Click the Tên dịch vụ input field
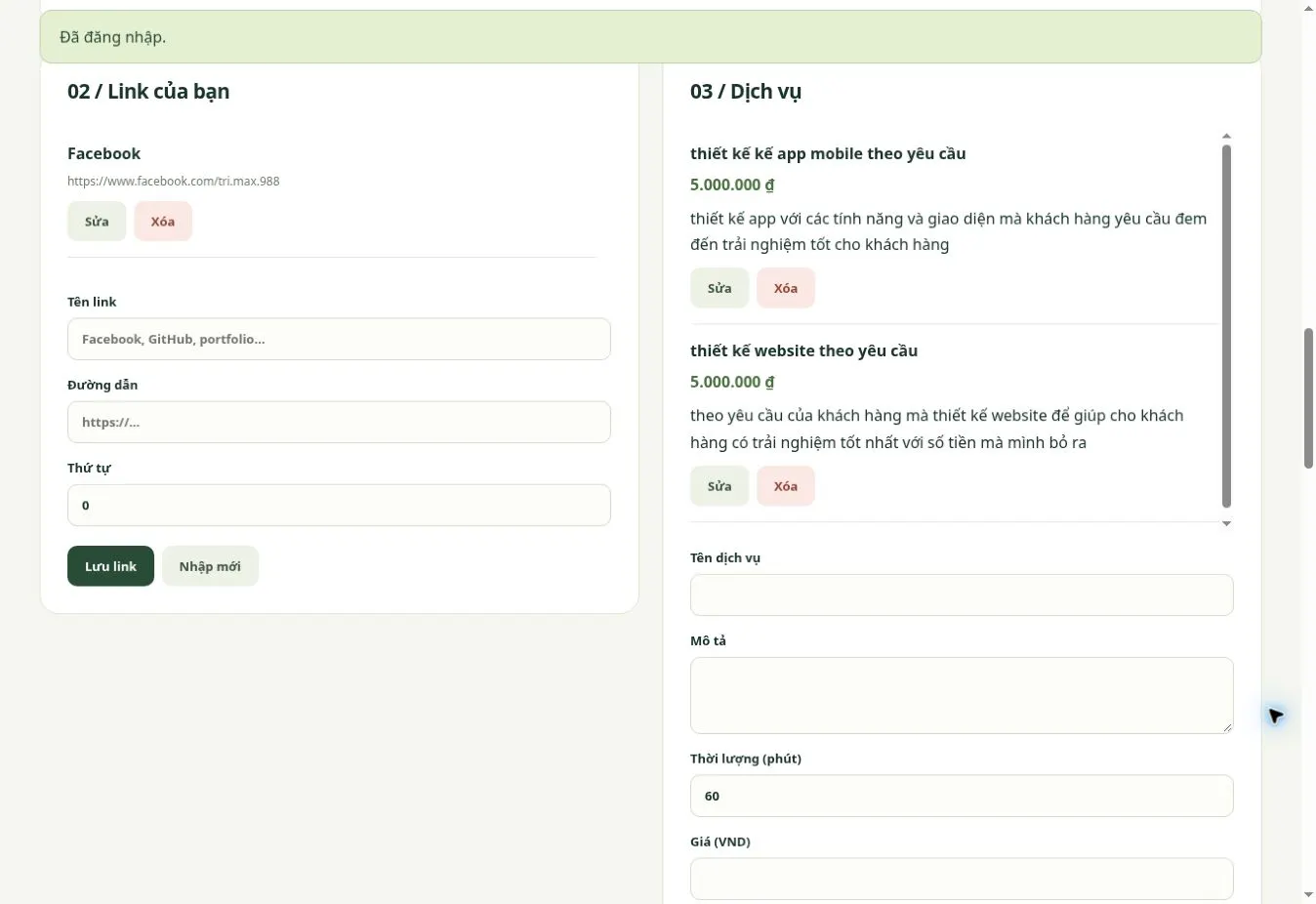Image resolution: width=1316 pixels, height=904 pixels. pos(962,595)
